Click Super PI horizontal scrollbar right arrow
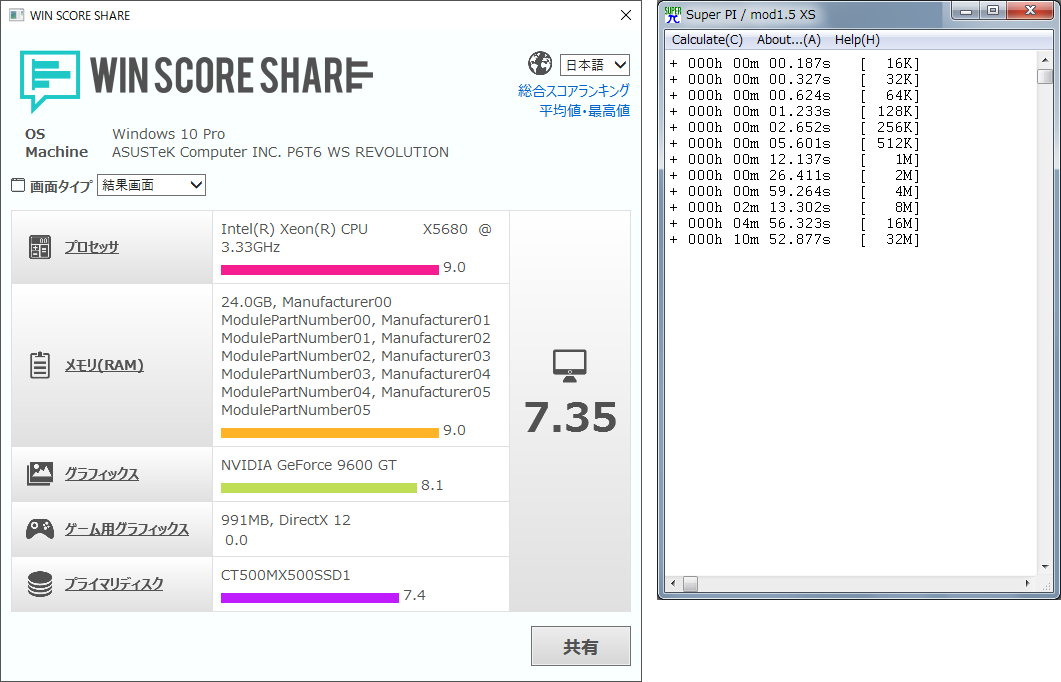 1027,583
